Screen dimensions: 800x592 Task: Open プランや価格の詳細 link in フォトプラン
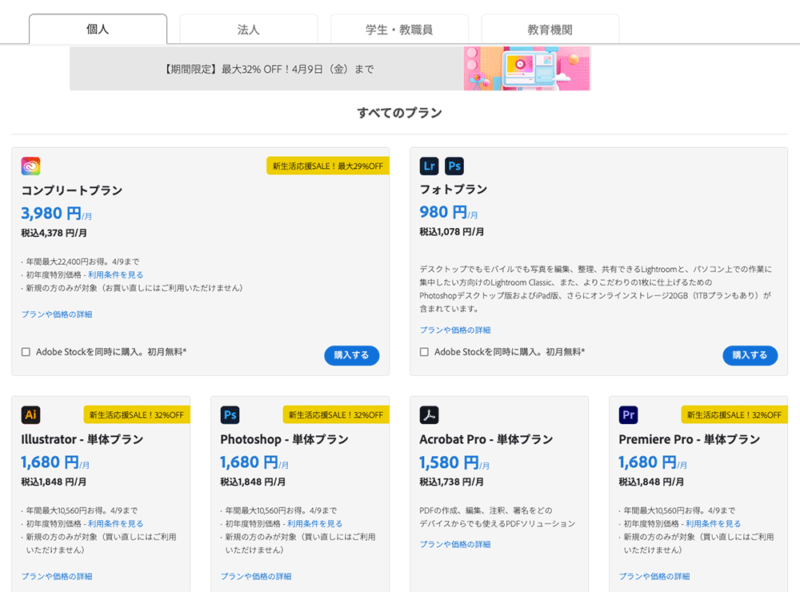coord(455,330)
